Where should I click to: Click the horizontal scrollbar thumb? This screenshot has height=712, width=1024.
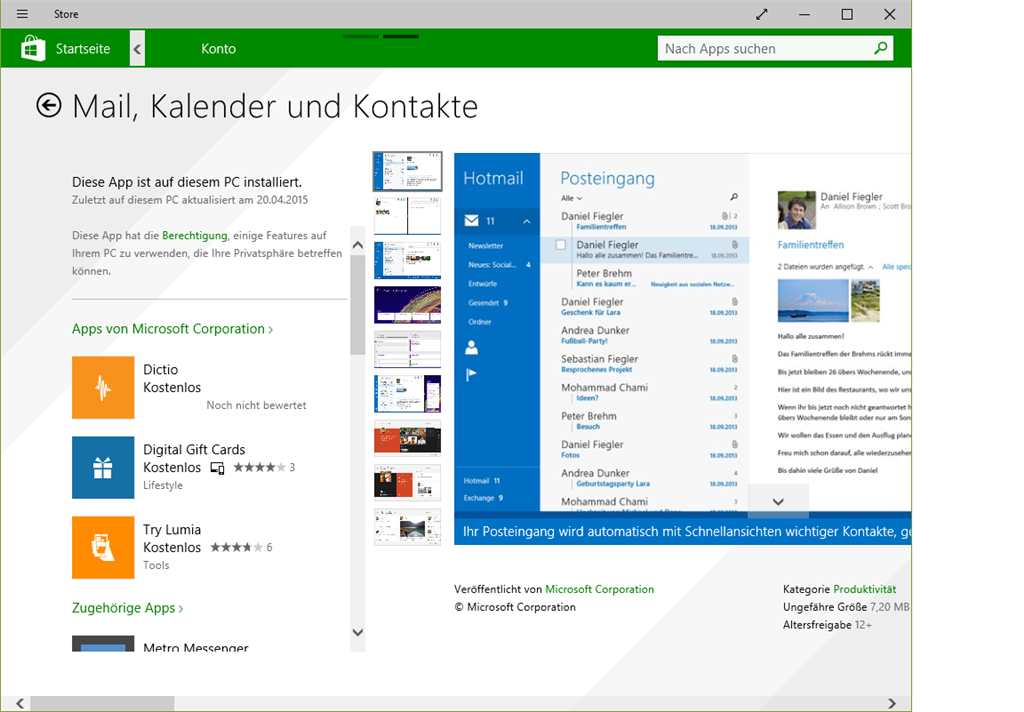click(102, 703)
